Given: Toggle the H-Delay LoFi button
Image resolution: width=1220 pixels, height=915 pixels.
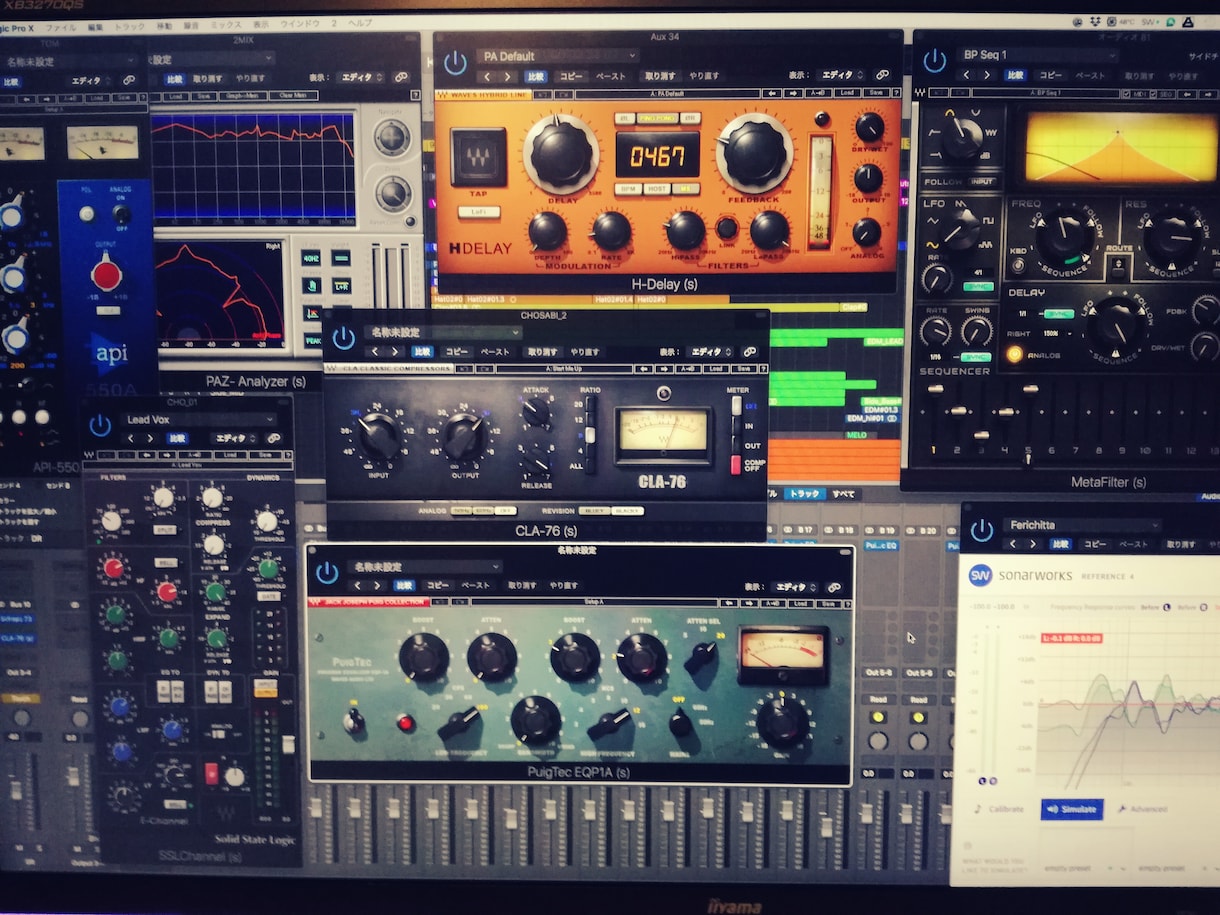Looking at the screenshot, I should click(478, 212).
